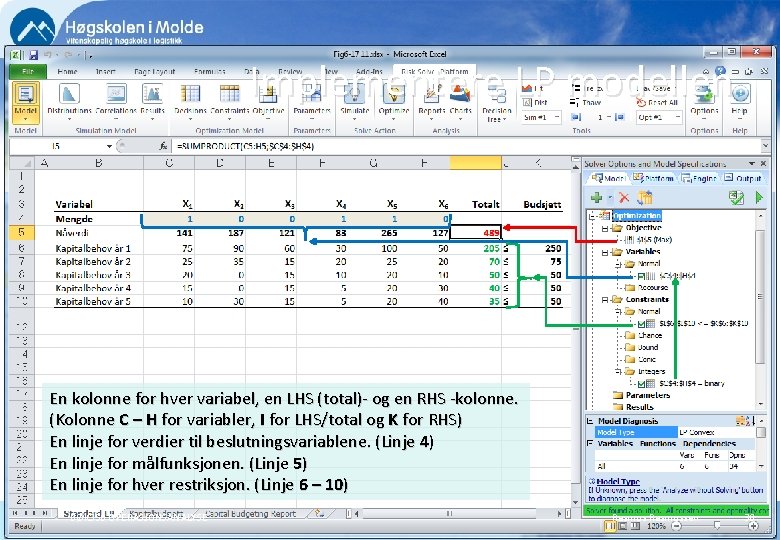
Task: Open ribbon Options button
Action: [x=704, y=102]
